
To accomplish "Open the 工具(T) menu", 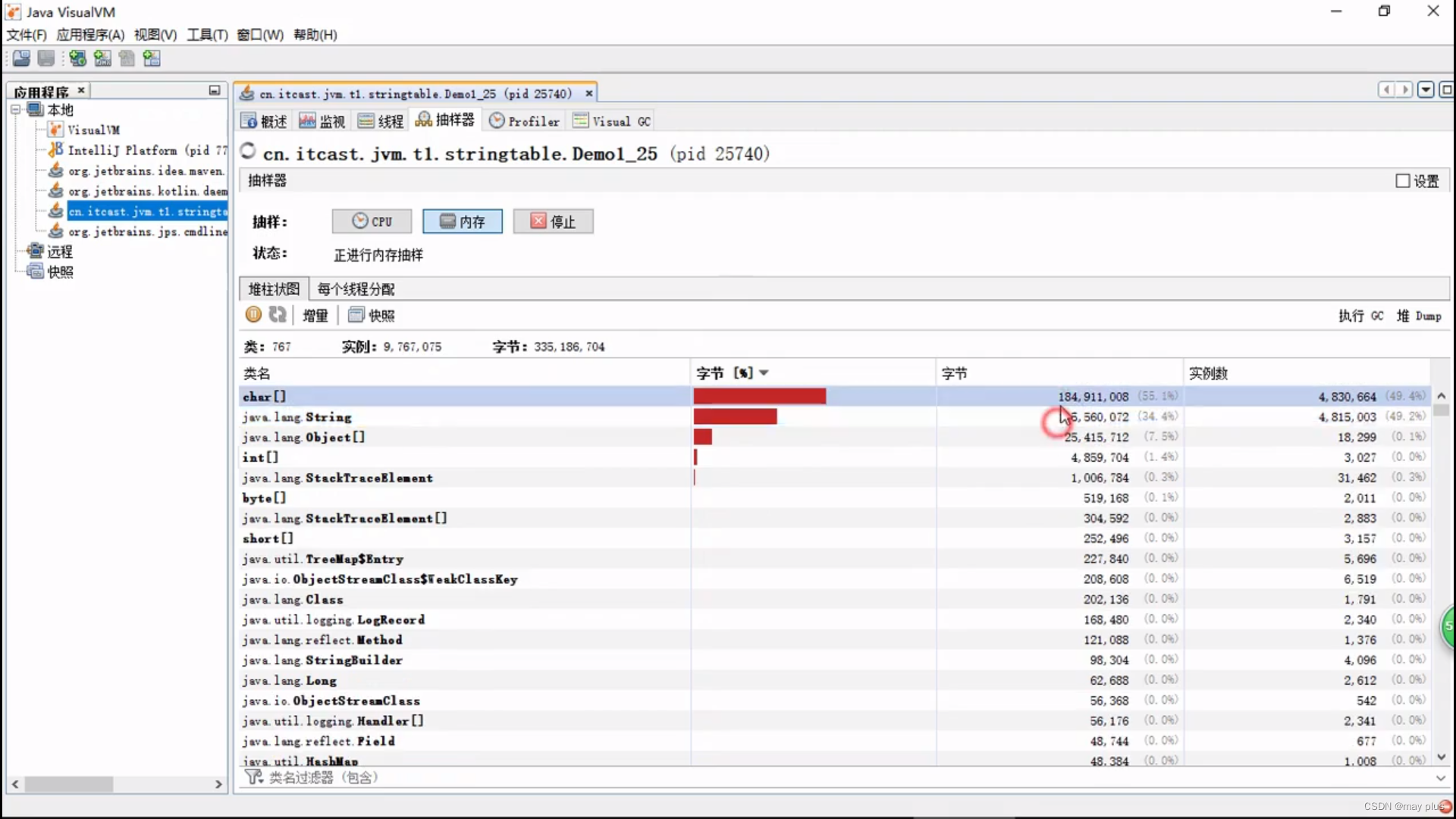I will point(207,35).
